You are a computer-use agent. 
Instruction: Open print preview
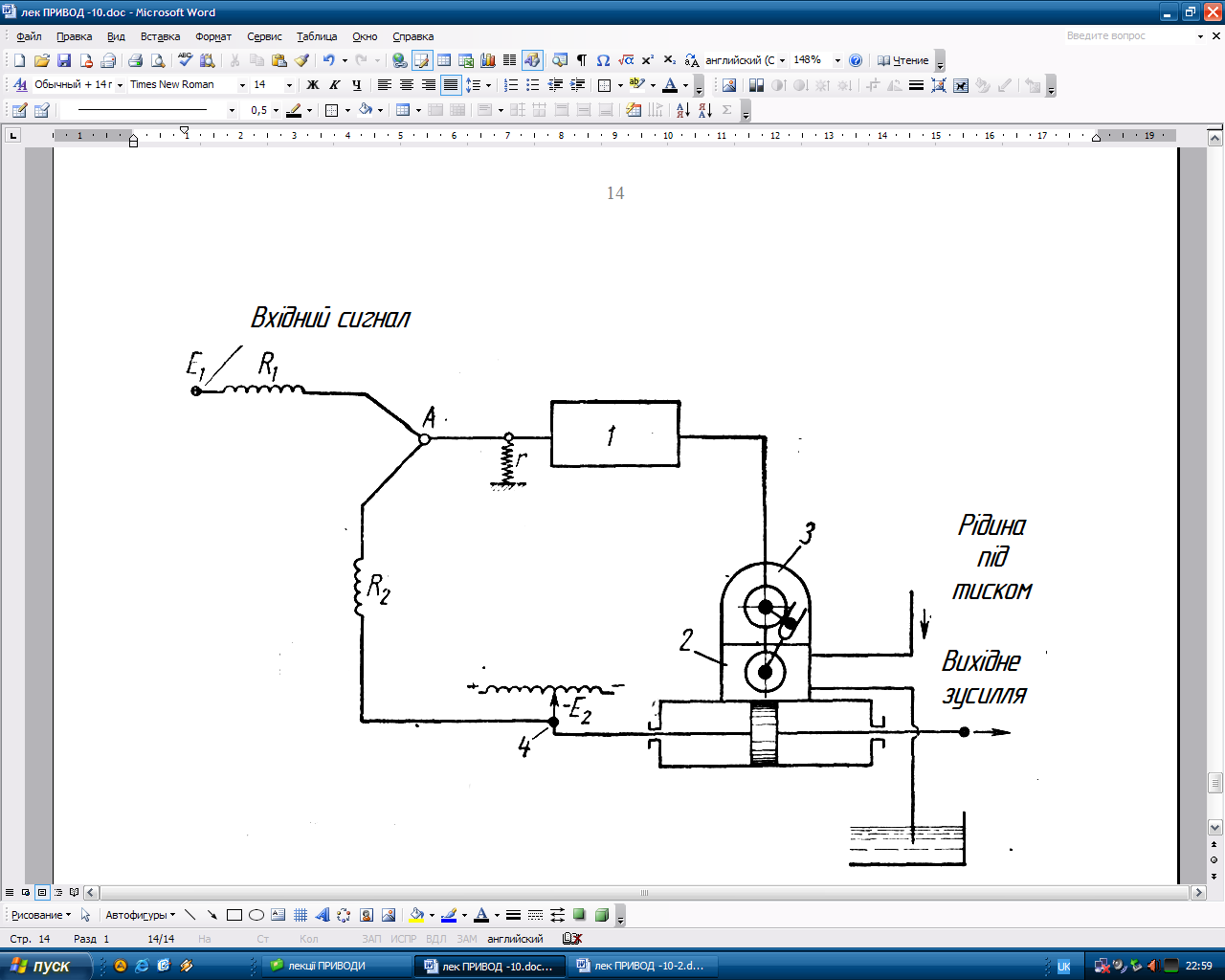point(157,60)
